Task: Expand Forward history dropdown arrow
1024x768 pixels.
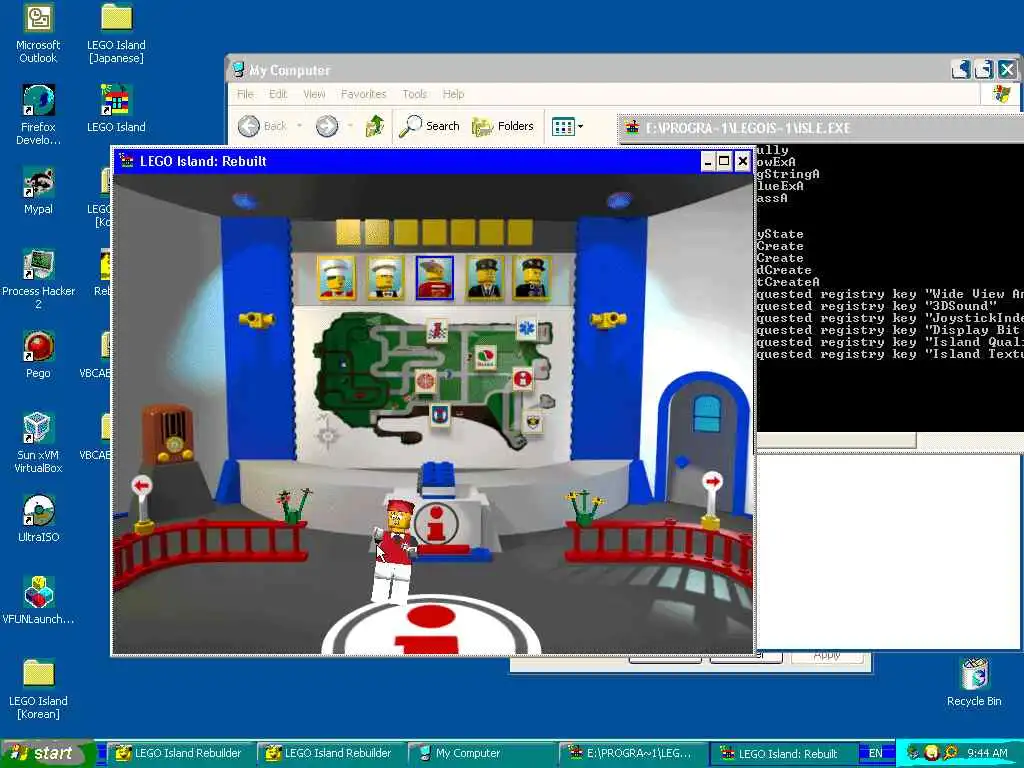Action: [x=350, y=126]
